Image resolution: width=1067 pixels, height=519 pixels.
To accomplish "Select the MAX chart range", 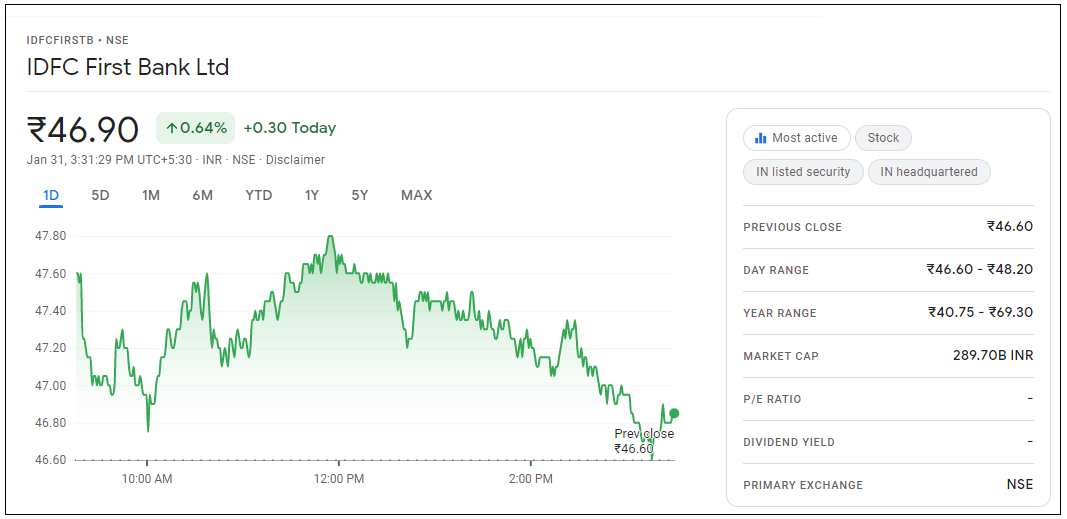I will pos(416,196).
